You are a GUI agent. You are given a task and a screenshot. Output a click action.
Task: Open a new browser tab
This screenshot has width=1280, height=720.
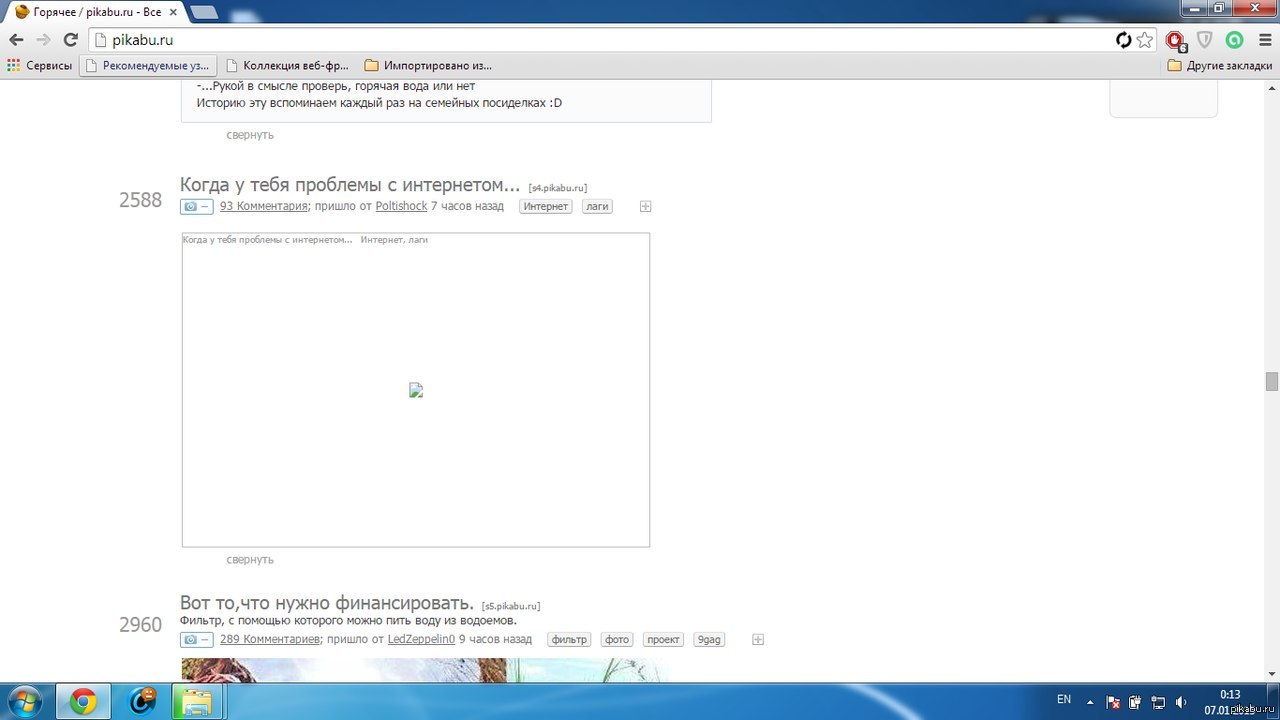(204, 12)
